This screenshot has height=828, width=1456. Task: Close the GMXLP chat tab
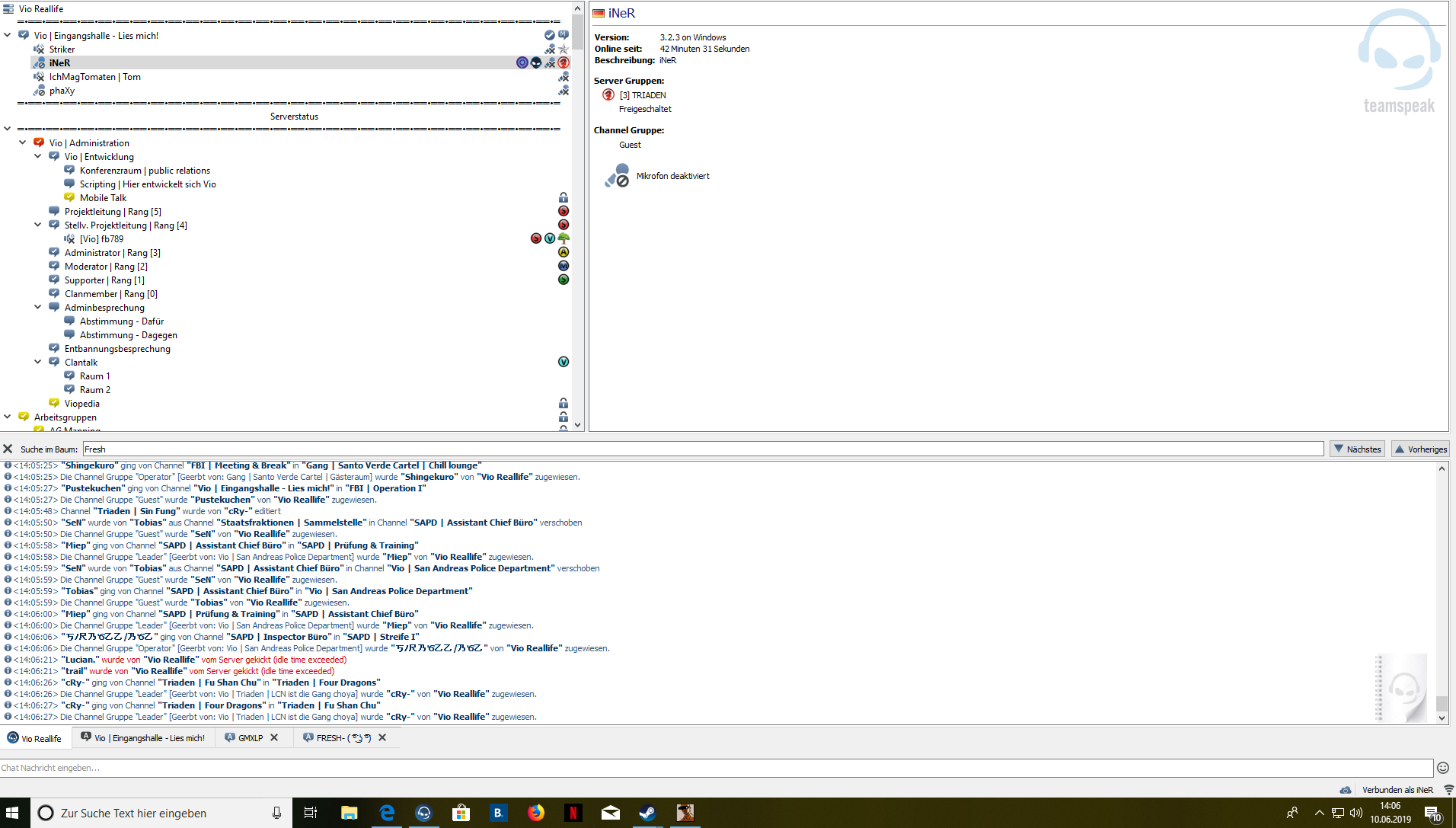274,738
